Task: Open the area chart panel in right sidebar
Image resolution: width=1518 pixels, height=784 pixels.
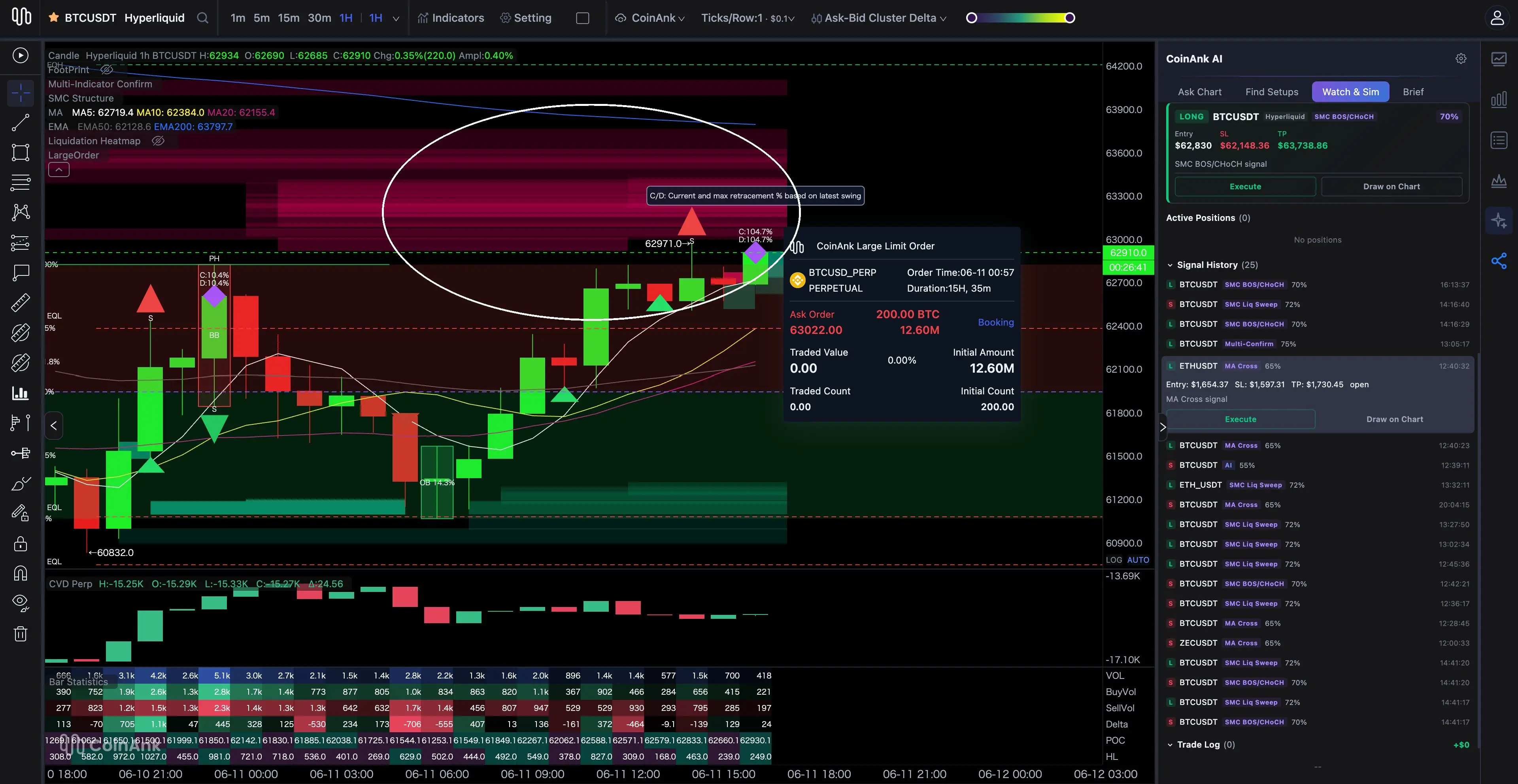Action: (x=1499, y=181)
